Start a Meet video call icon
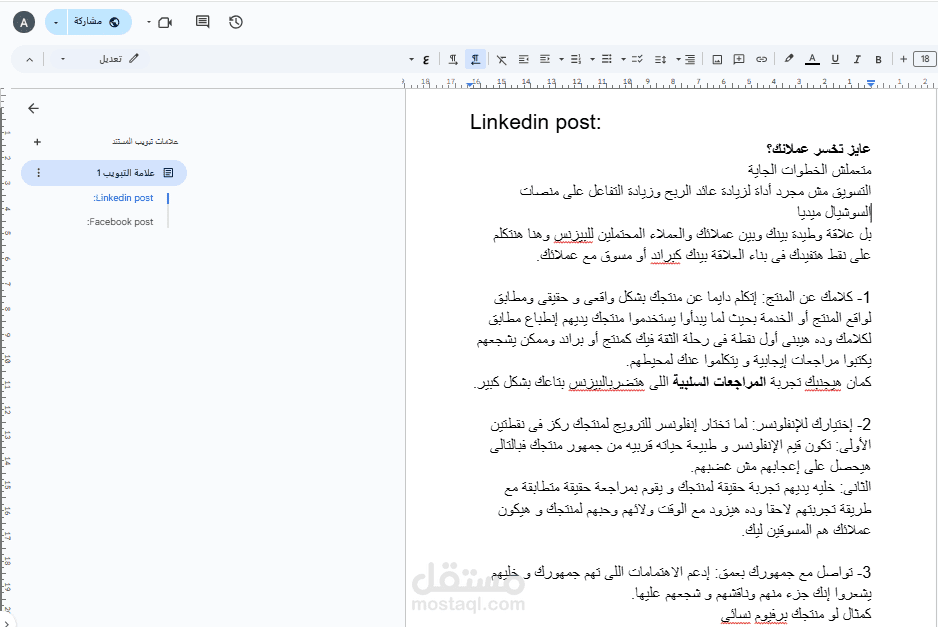The width and height of the screenshot is (938, 627). click(165, 22)
